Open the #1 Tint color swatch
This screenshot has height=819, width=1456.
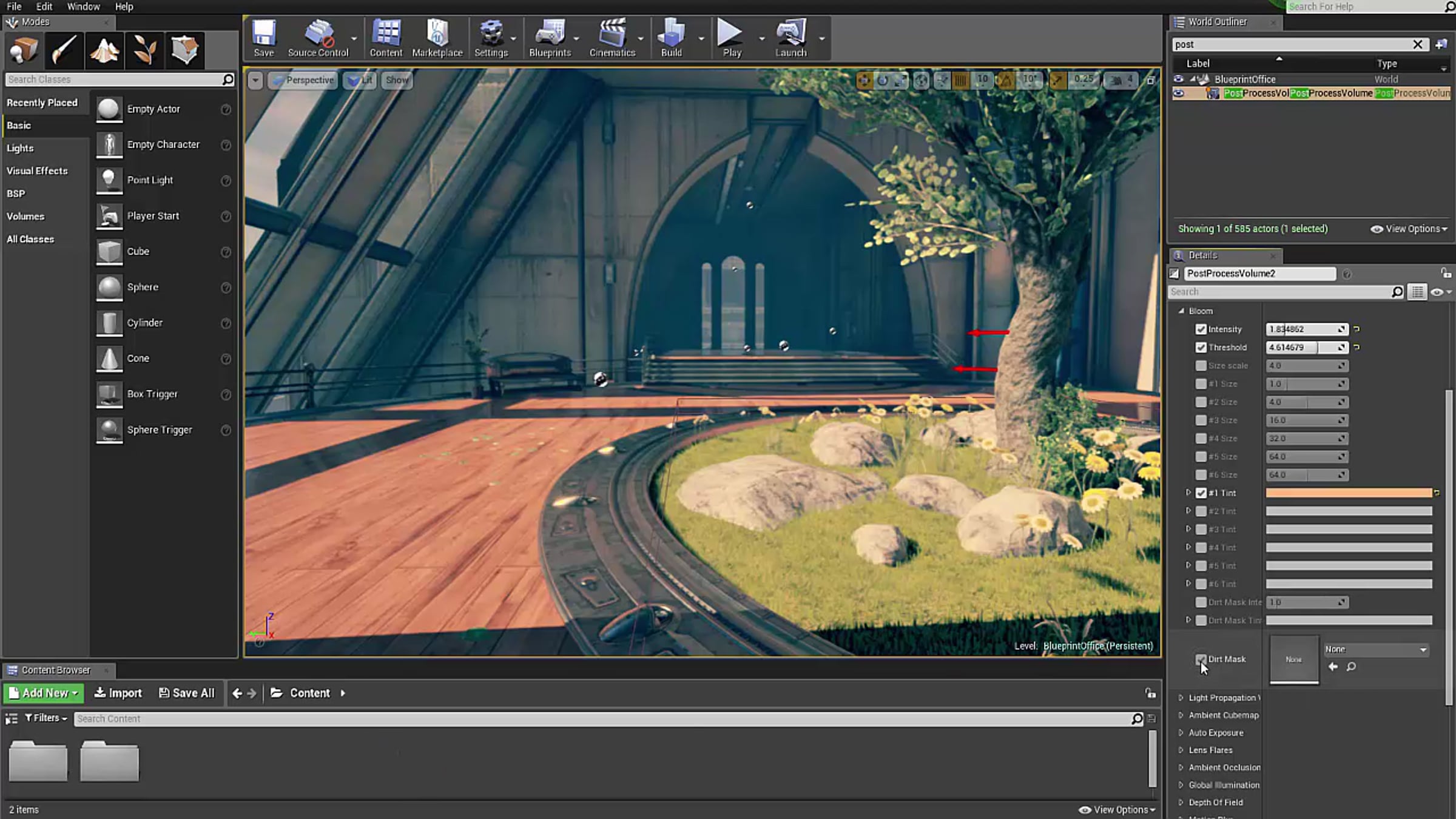pyautogui.click(x=1348, y=493)
